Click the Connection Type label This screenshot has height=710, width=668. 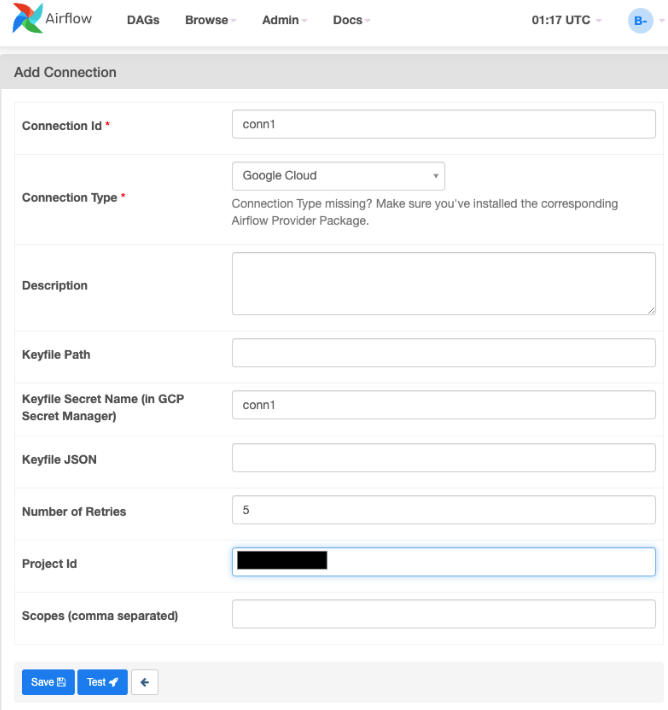point(70,197)
